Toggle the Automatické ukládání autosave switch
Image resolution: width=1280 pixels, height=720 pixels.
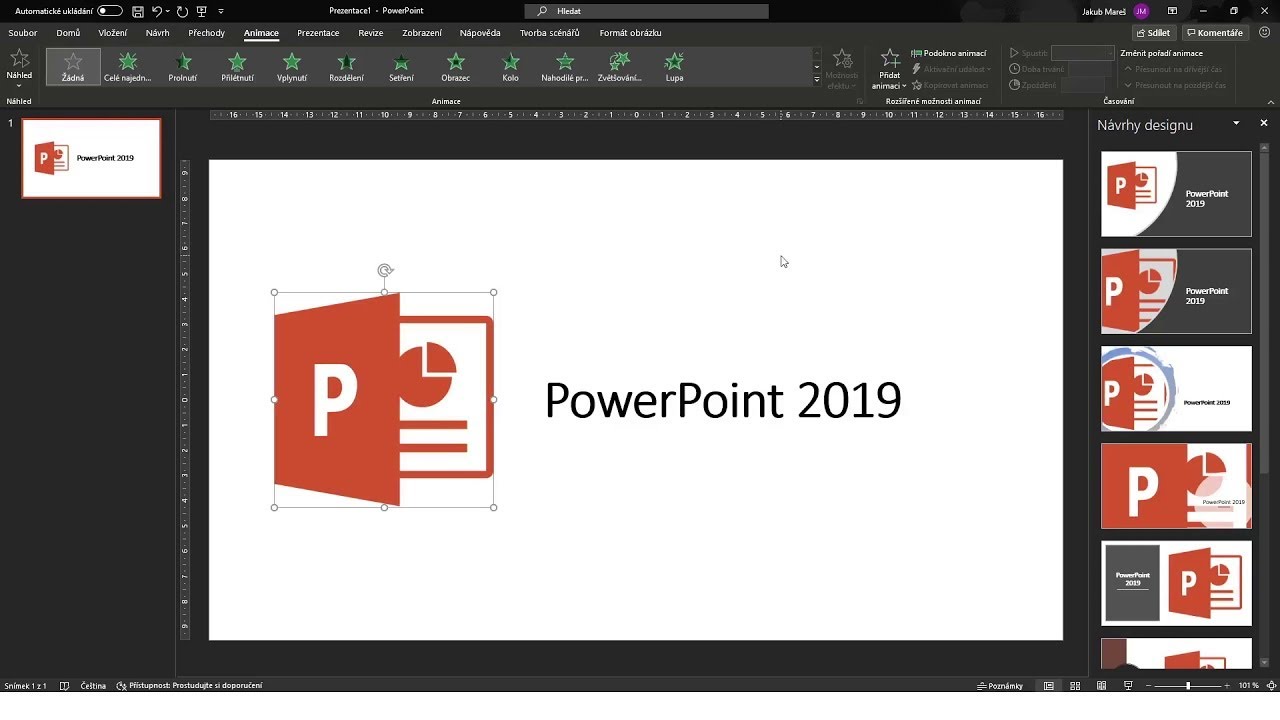[x=110, y=11]
